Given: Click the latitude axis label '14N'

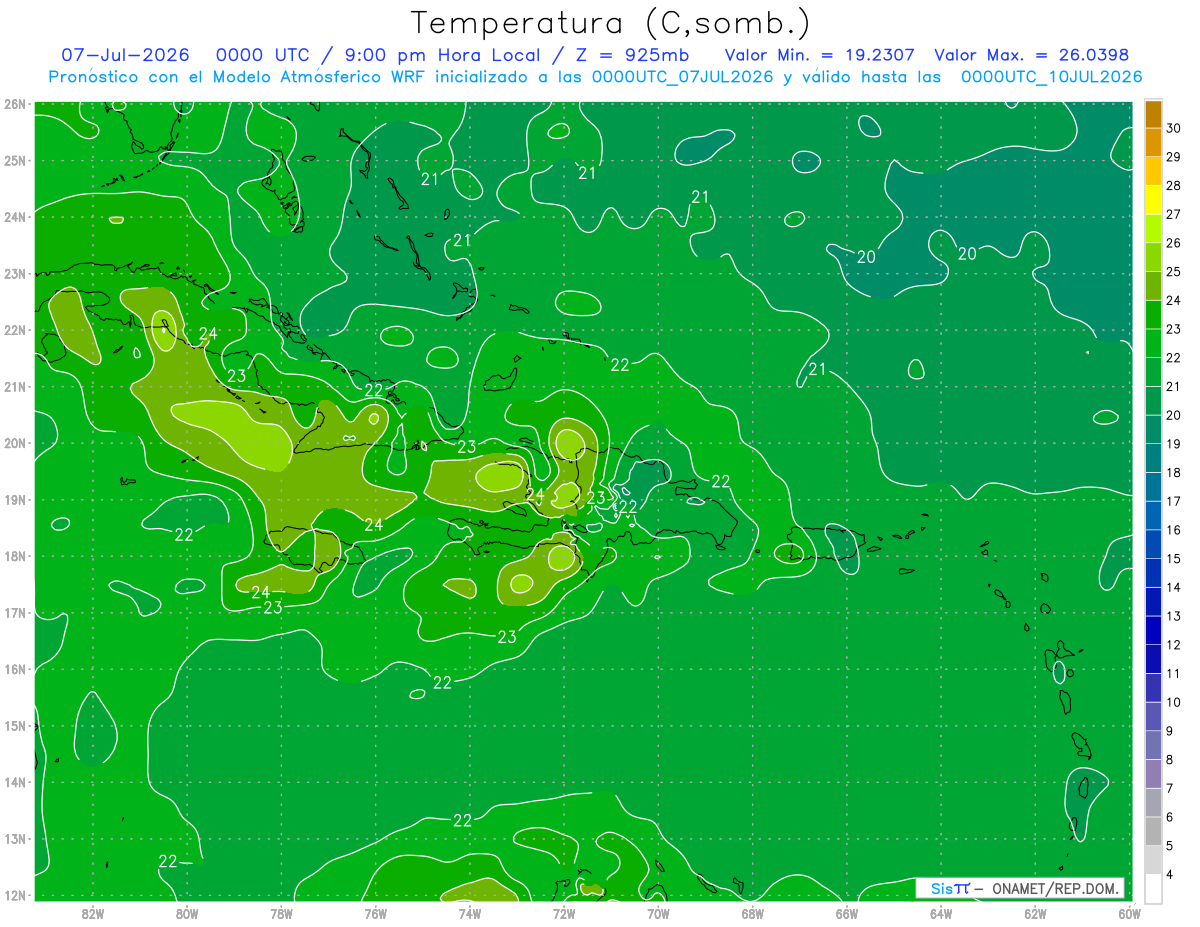Looking at the screenshot, I should 14,782.
